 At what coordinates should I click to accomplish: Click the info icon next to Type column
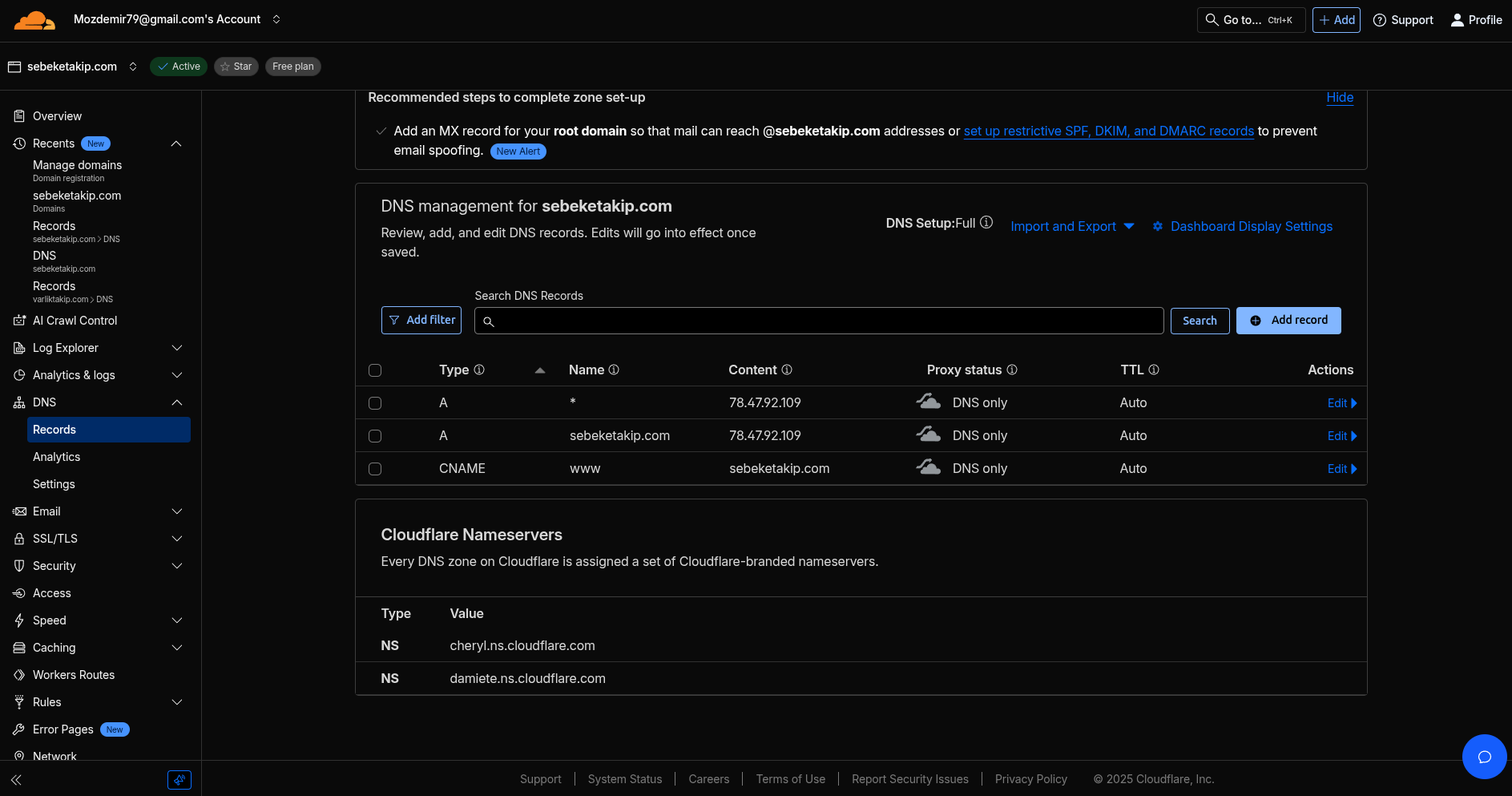(x=479, y=370)
